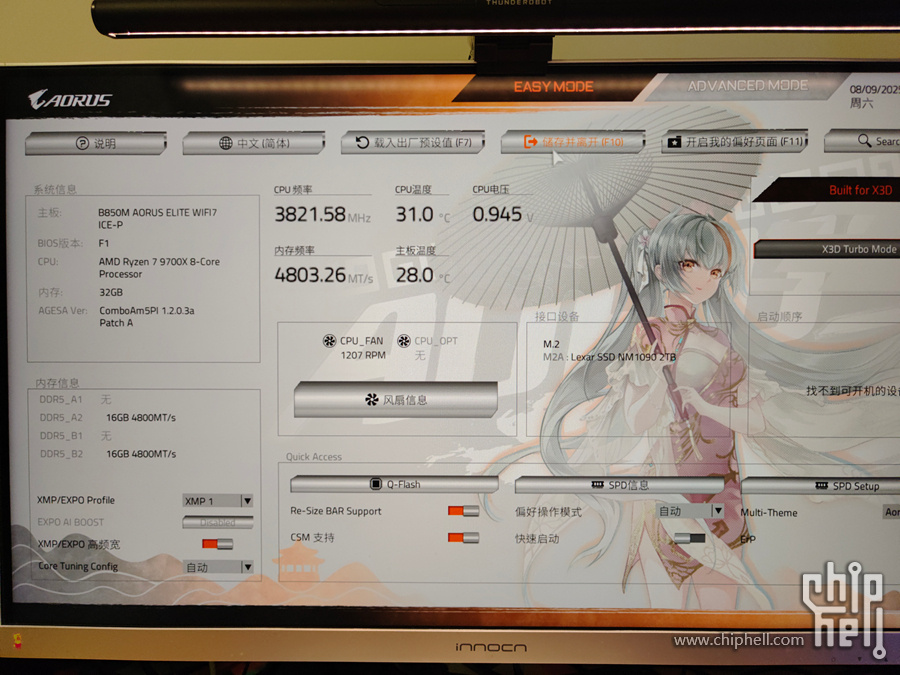
Task: Open the Multi-Theme dropdown
Action: [891, 512]
